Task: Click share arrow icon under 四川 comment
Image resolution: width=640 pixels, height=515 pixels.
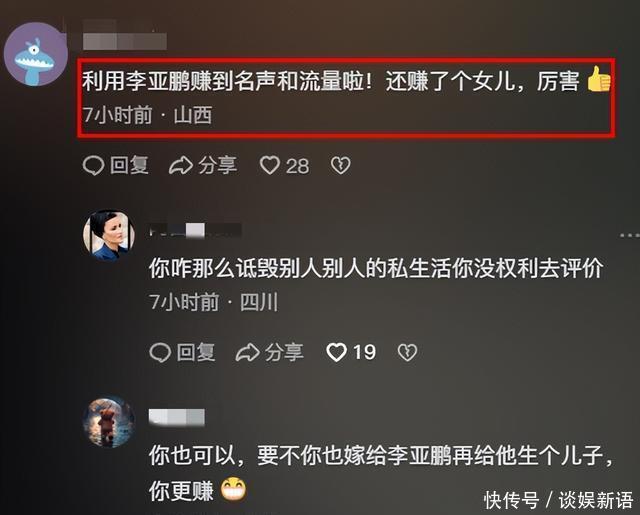Action: [x=248, y=353]
